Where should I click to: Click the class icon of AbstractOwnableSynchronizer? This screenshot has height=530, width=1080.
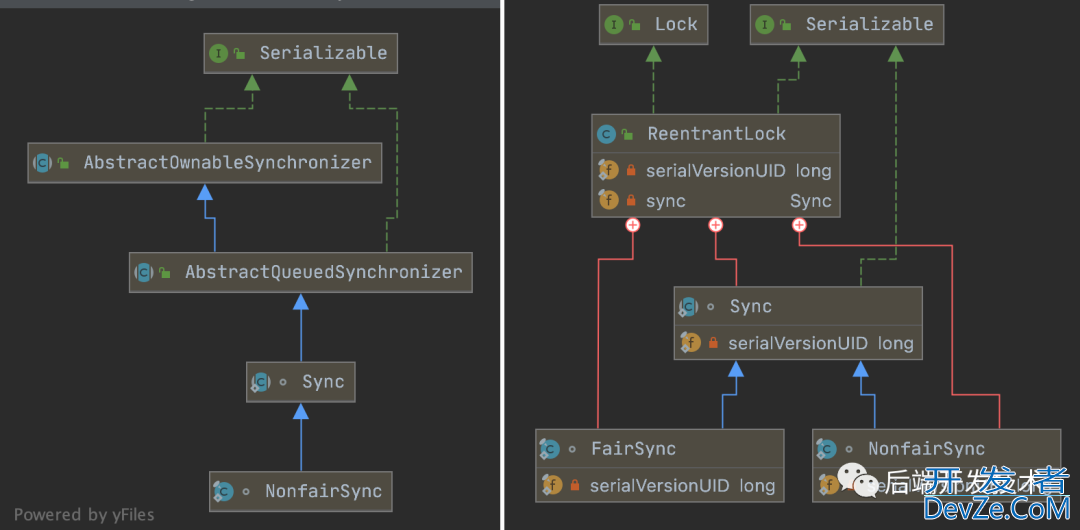click(x=42, y=162)
